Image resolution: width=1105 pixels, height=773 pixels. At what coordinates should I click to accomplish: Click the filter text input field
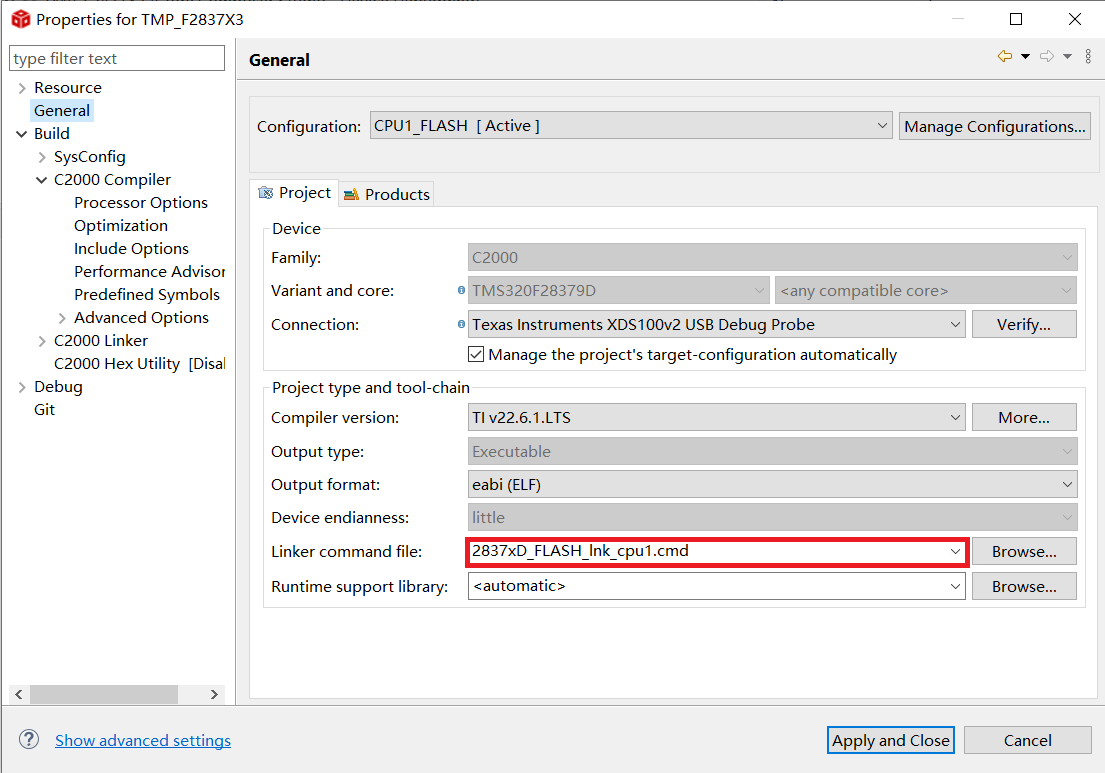coord(117,59)
